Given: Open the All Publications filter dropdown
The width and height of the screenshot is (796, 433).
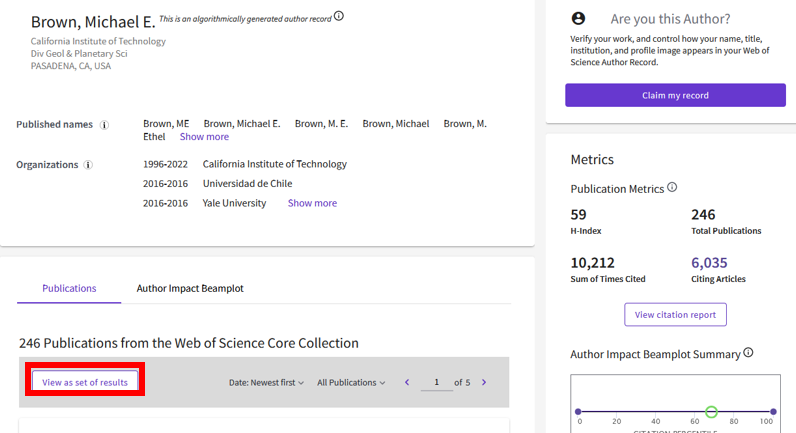Looking at the screenshot, I should (x=351, y=383).
